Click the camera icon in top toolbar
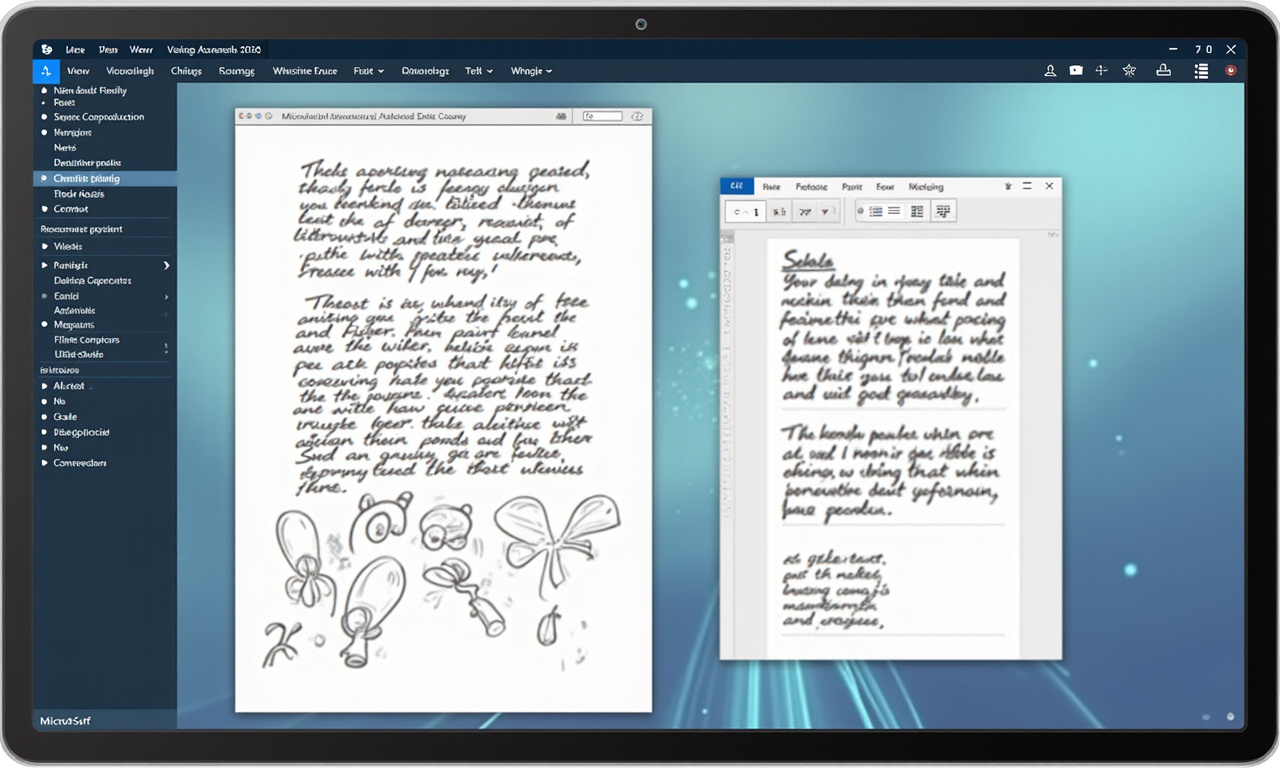Screen dimensions: 1280x768 [x=1076, y=71]
